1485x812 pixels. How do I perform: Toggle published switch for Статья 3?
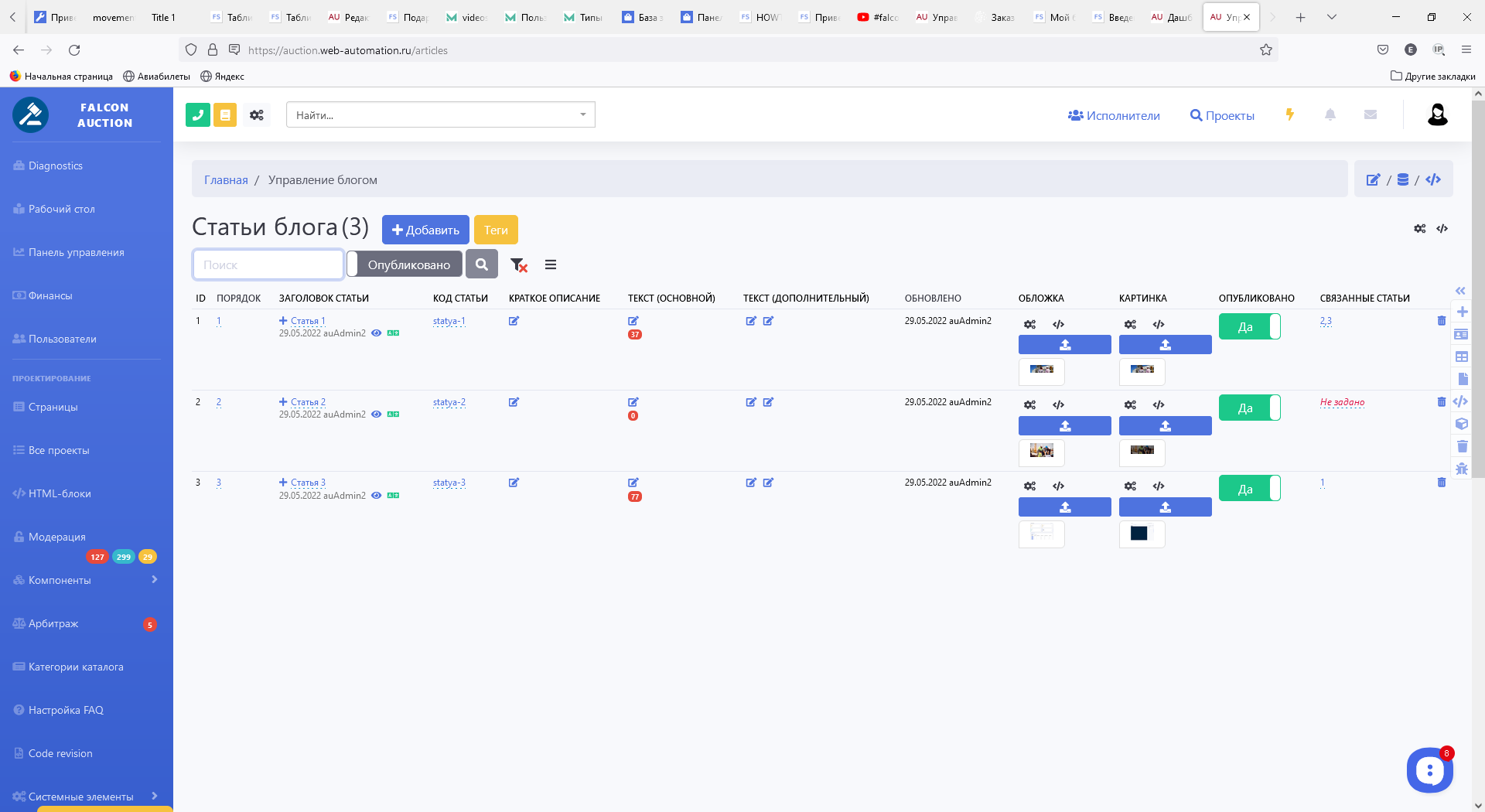[x=1249, y=489]
